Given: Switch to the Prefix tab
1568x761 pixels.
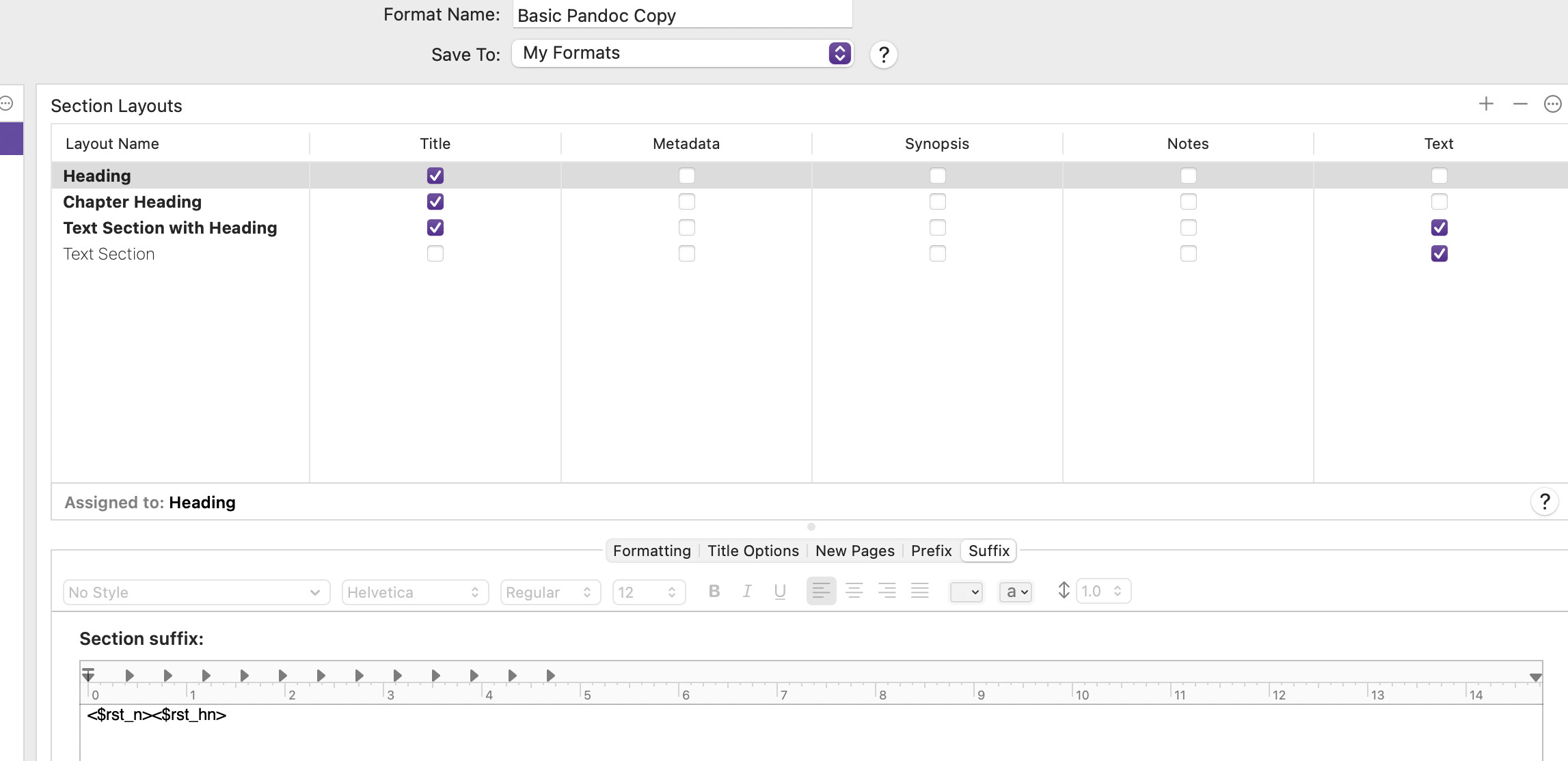Looking at the screenshot, I should coord(931,551).
